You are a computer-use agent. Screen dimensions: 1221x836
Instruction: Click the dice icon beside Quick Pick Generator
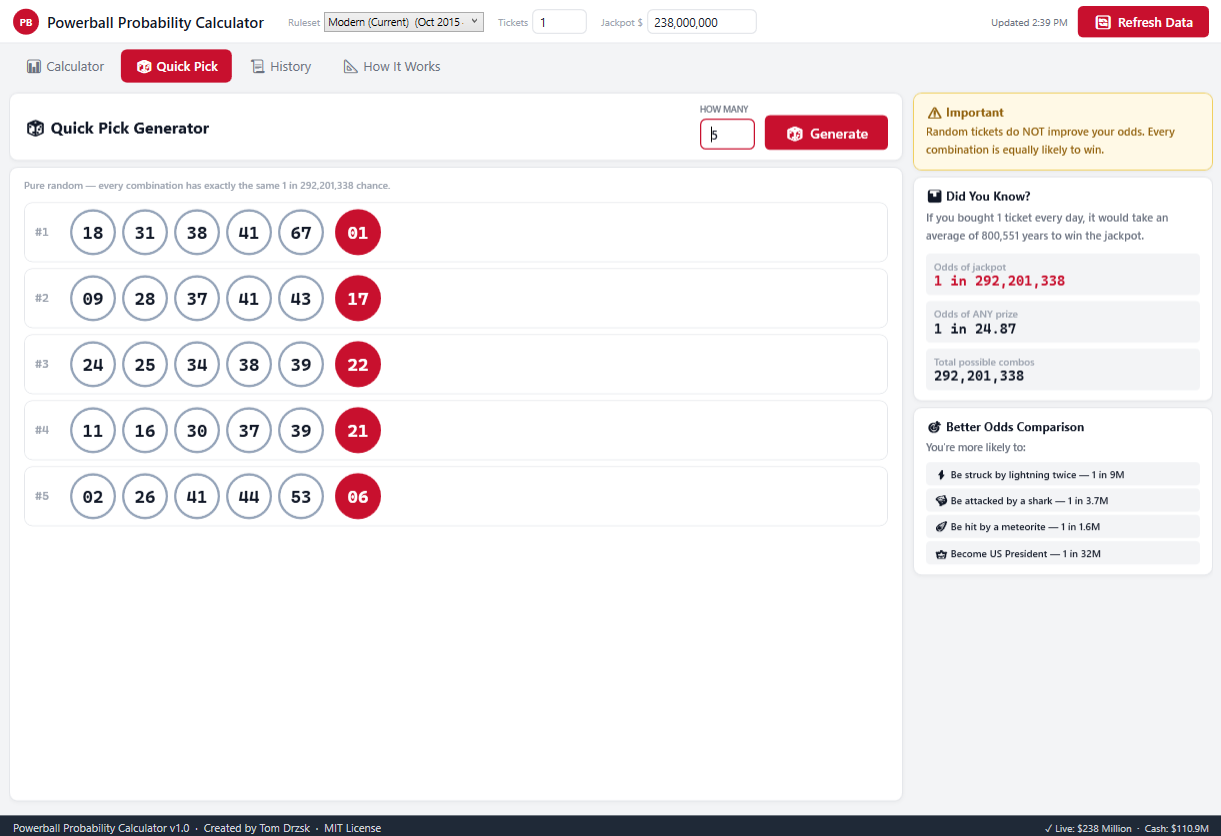coord(35,128)
